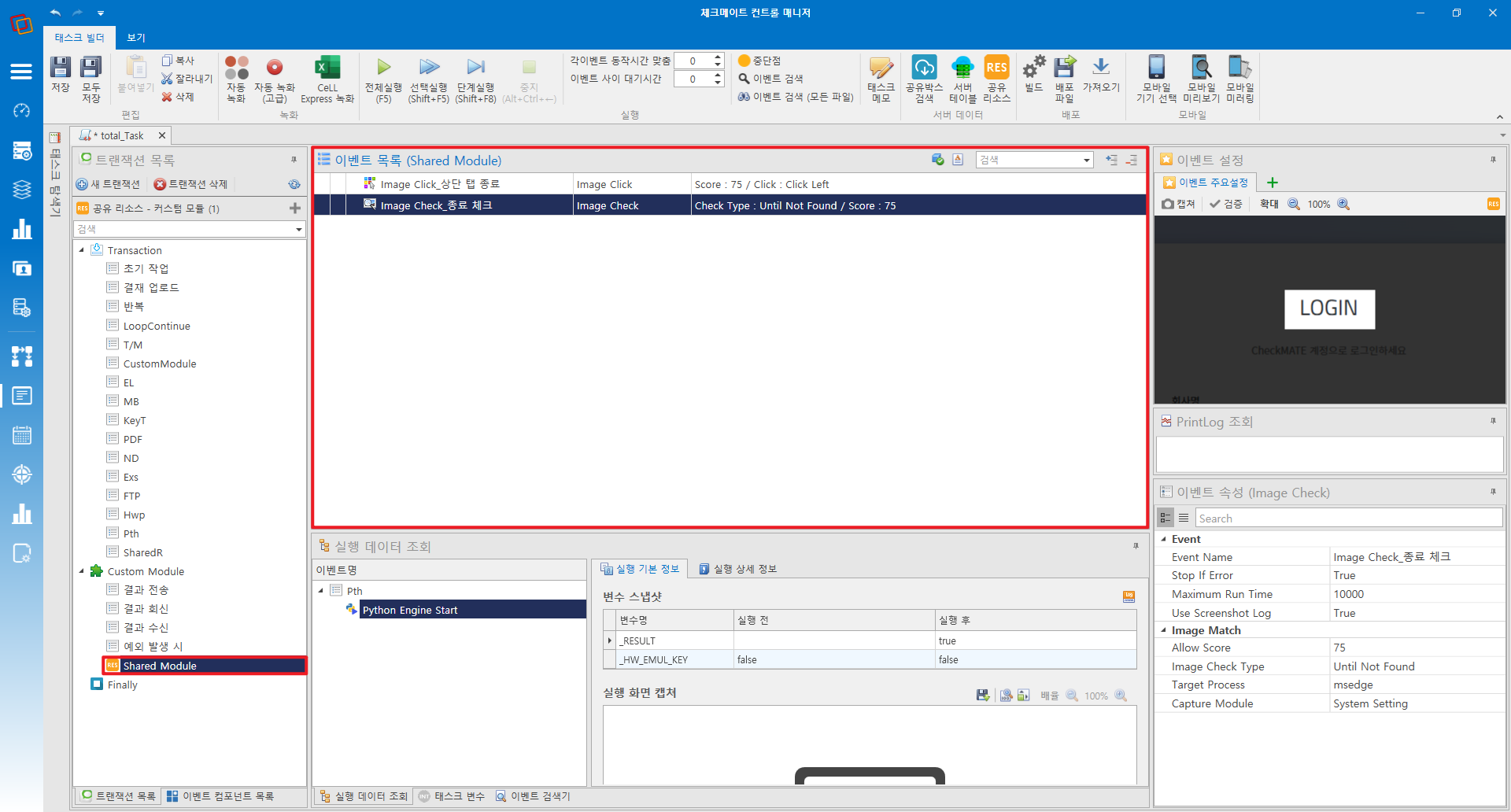Toggle the 중단점 breakpoint option
Screen dimensions: 1511x812
pyautogui.click(x=759, y=61)
